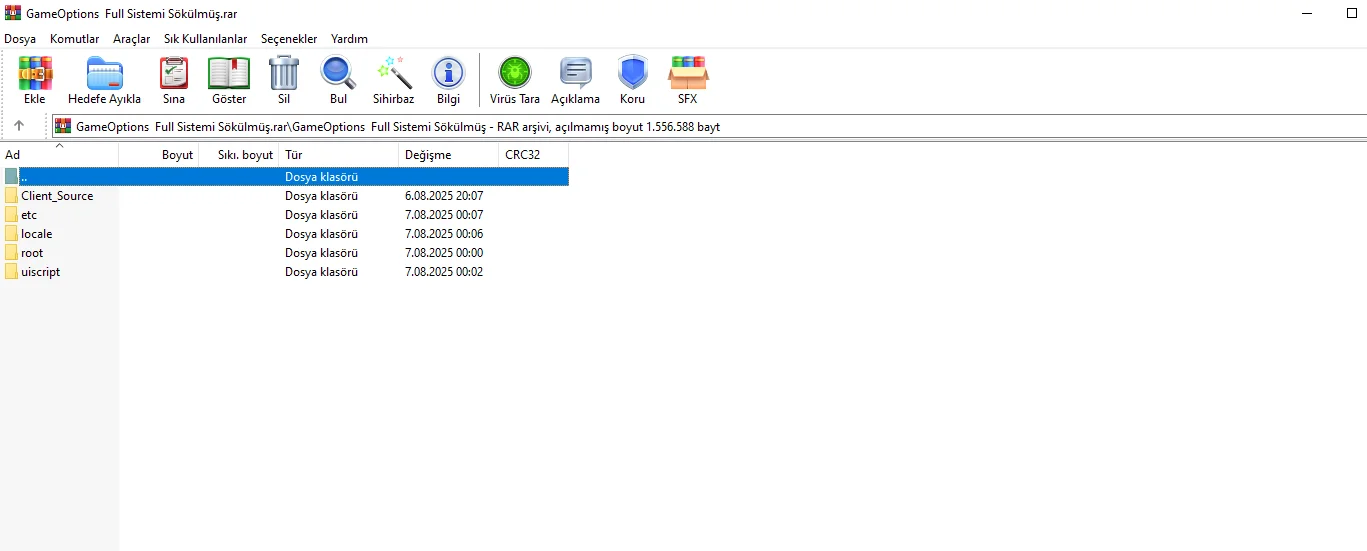The image size is (1367, 551).
Task: Start Virüs Tara virus scan
Action: click(x=515, y=73)
